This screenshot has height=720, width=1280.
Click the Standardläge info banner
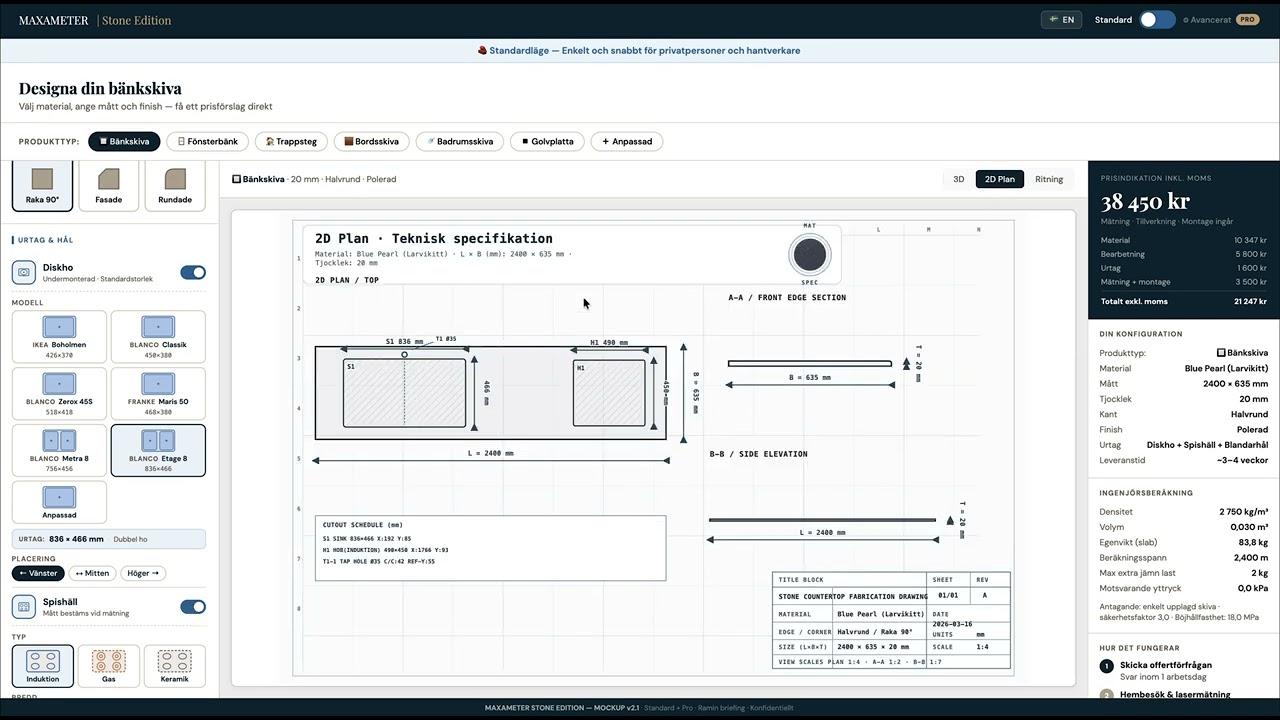[639, 50]
